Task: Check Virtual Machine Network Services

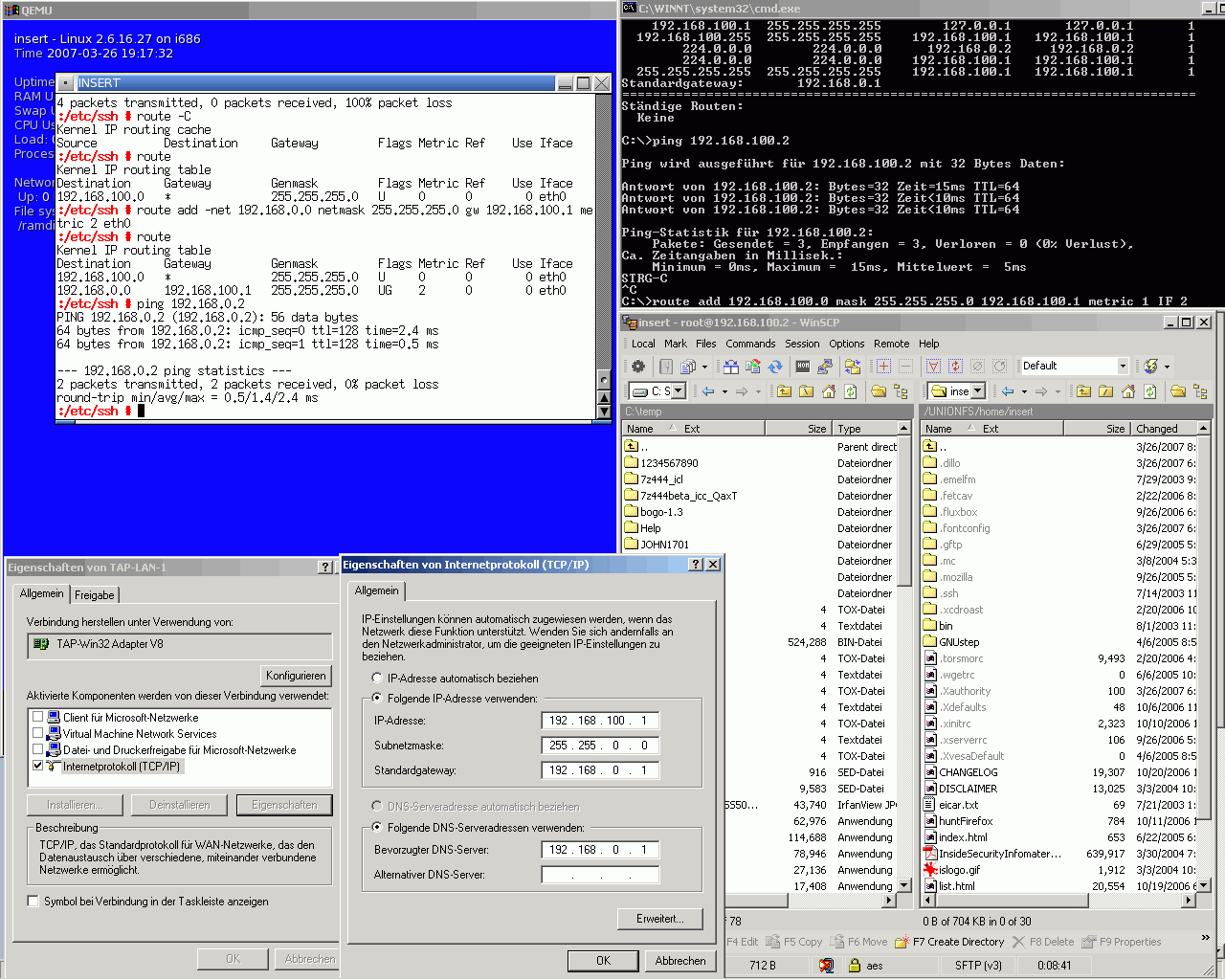Action: [38, 733]
